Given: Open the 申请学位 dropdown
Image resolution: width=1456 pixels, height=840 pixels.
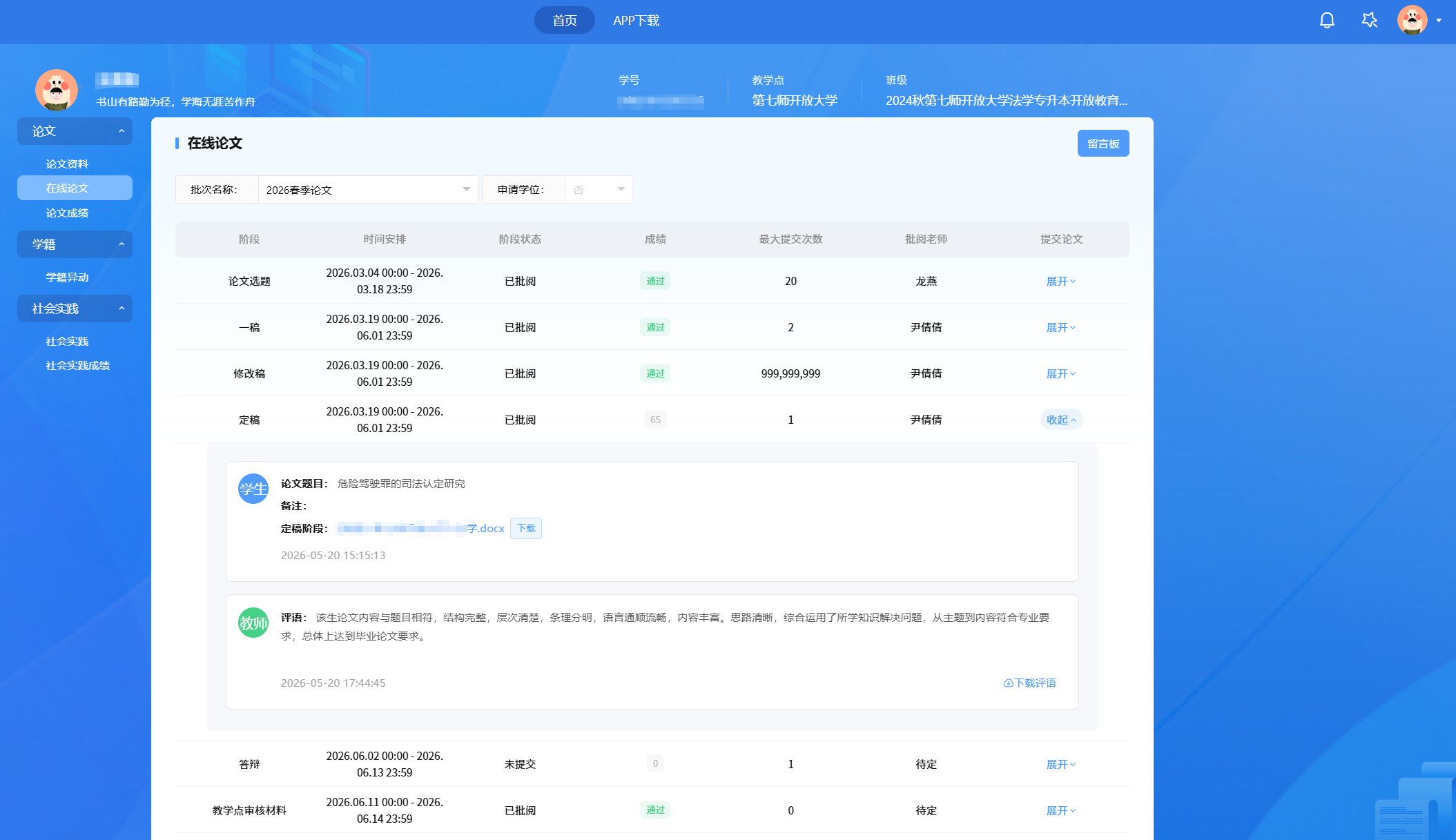Looking at the screenshot, I should (599, 190).
